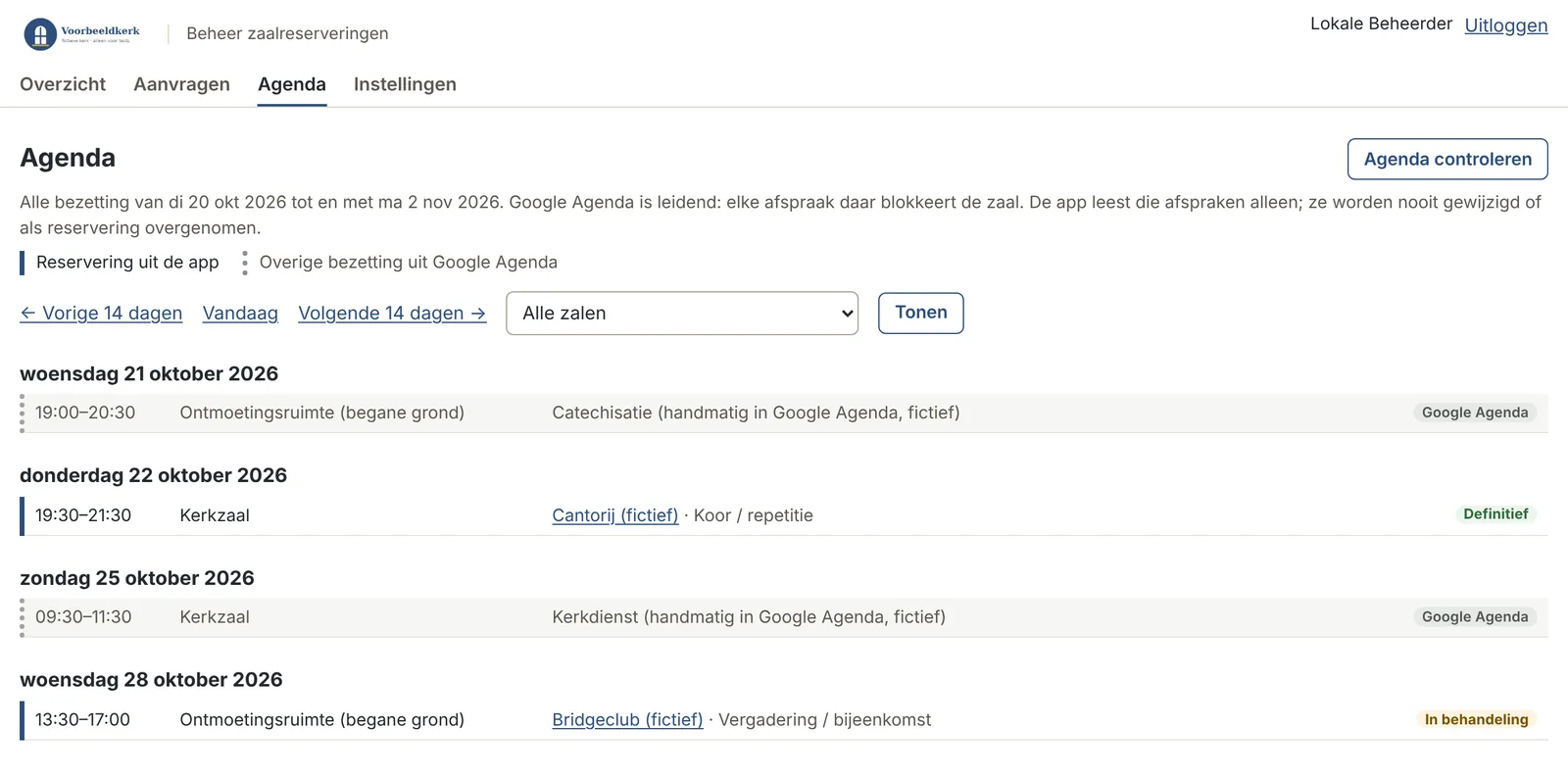Jump to Vandaag

click(x=240, y=314)
